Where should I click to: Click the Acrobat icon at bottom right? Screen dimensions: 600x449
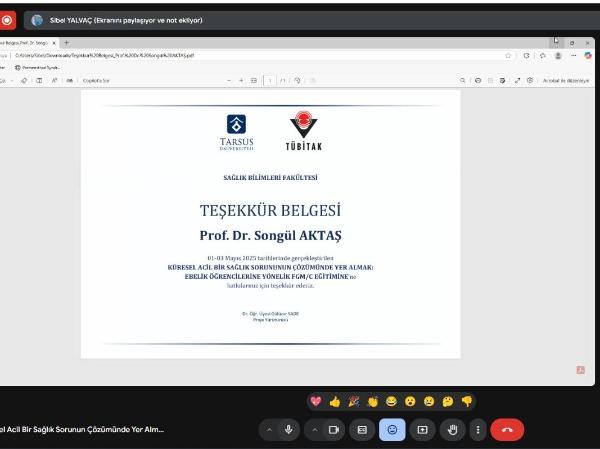tap(580, 370)
